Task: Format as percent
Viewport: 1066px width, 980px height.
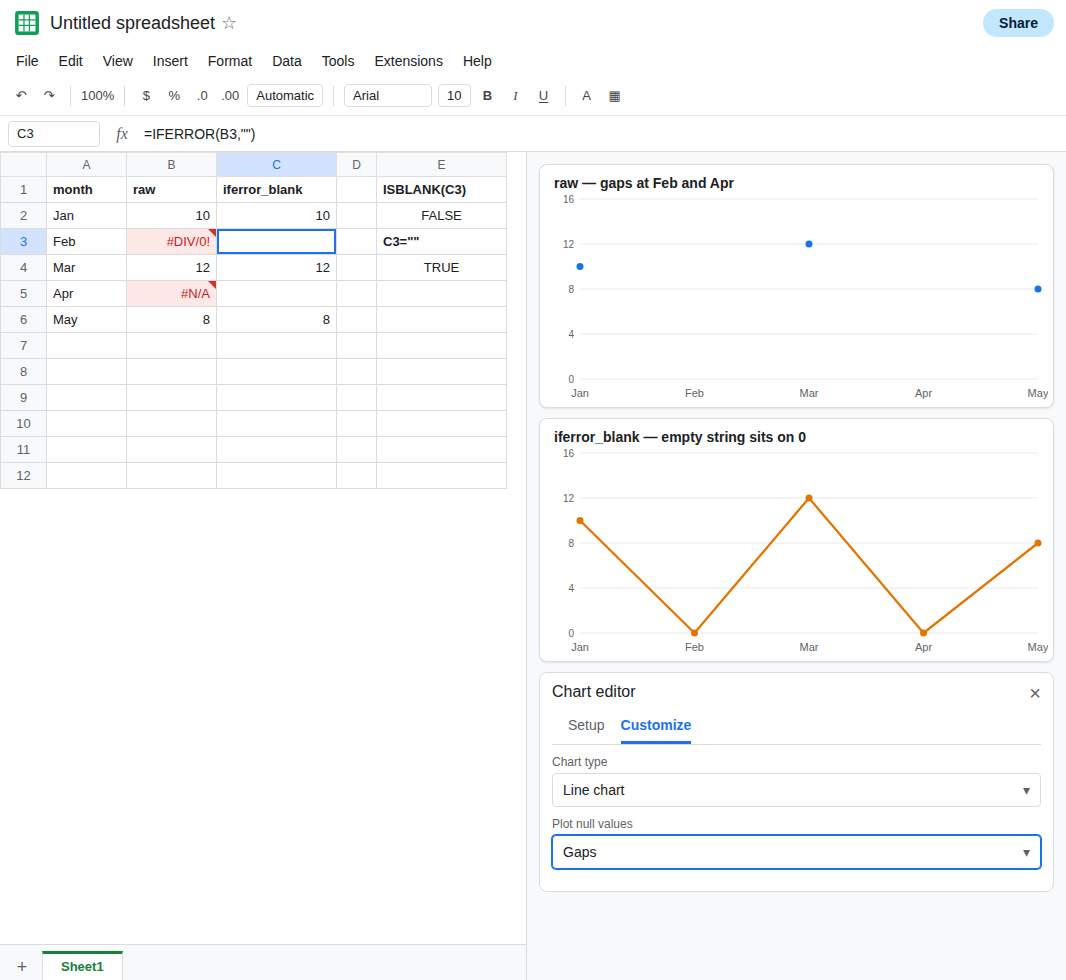Action: click(174, 96)
